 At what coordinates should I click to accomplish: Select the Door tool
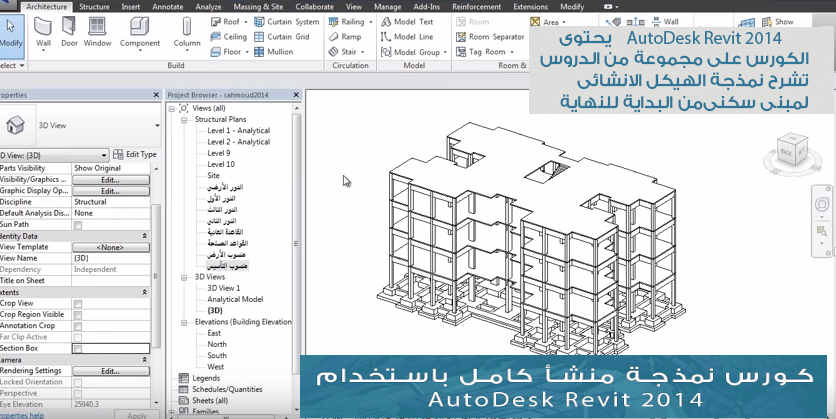pyautogui.click(x=69, y=32)
